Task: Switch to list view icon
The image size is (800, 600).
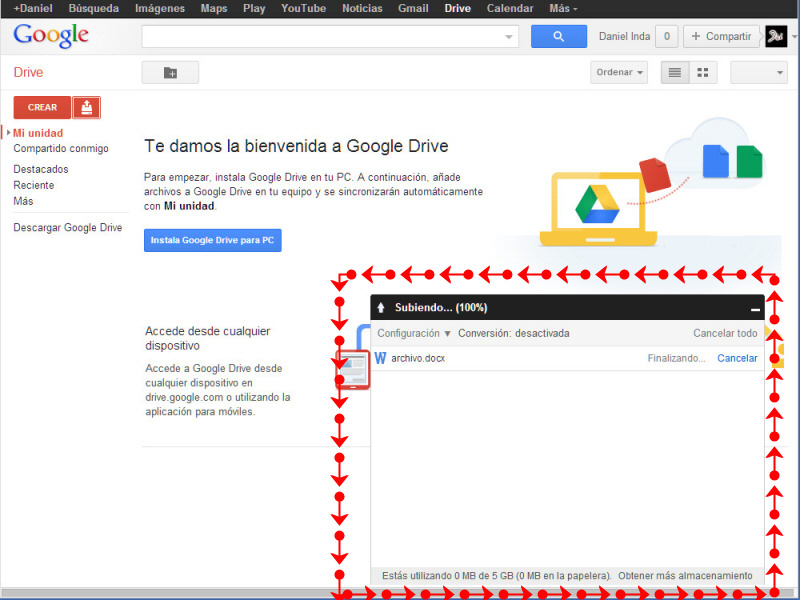Action: pos(674,72)
